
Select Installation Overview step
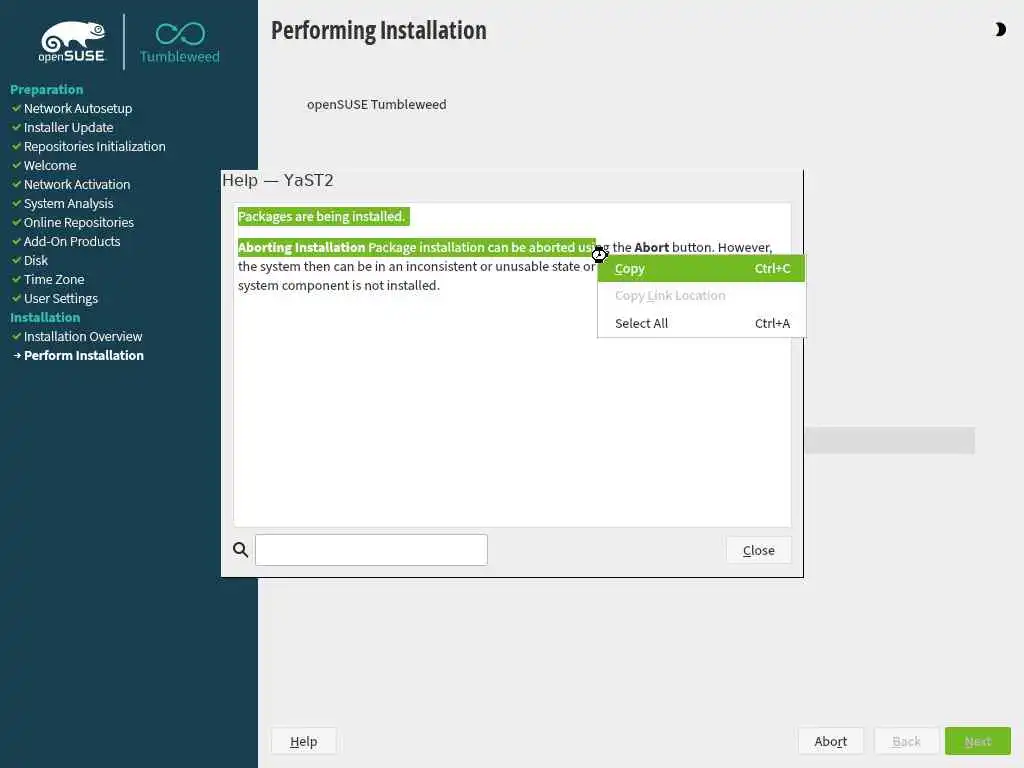coord(83,336)
